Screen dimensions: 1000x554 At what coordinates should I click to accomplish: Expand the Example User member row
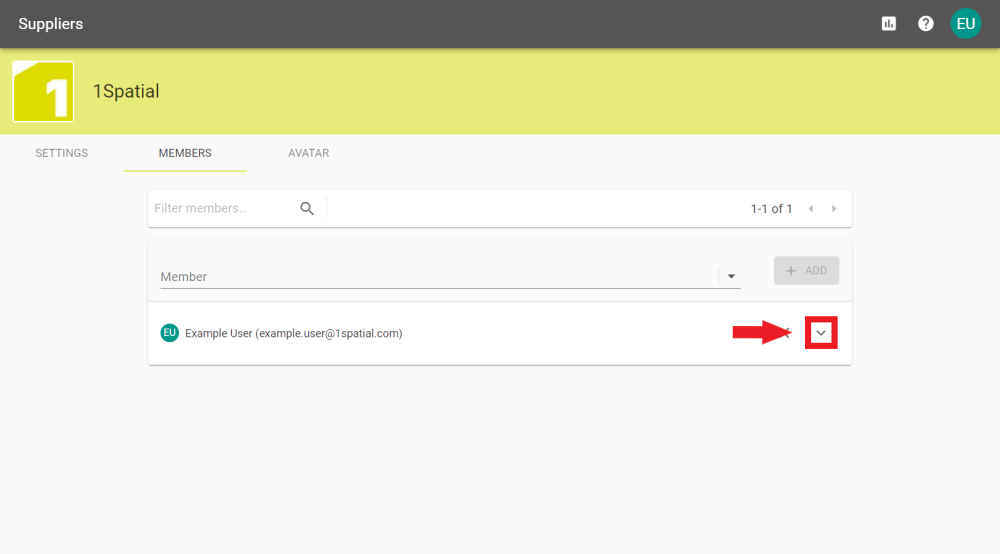[x=821, y=333]
